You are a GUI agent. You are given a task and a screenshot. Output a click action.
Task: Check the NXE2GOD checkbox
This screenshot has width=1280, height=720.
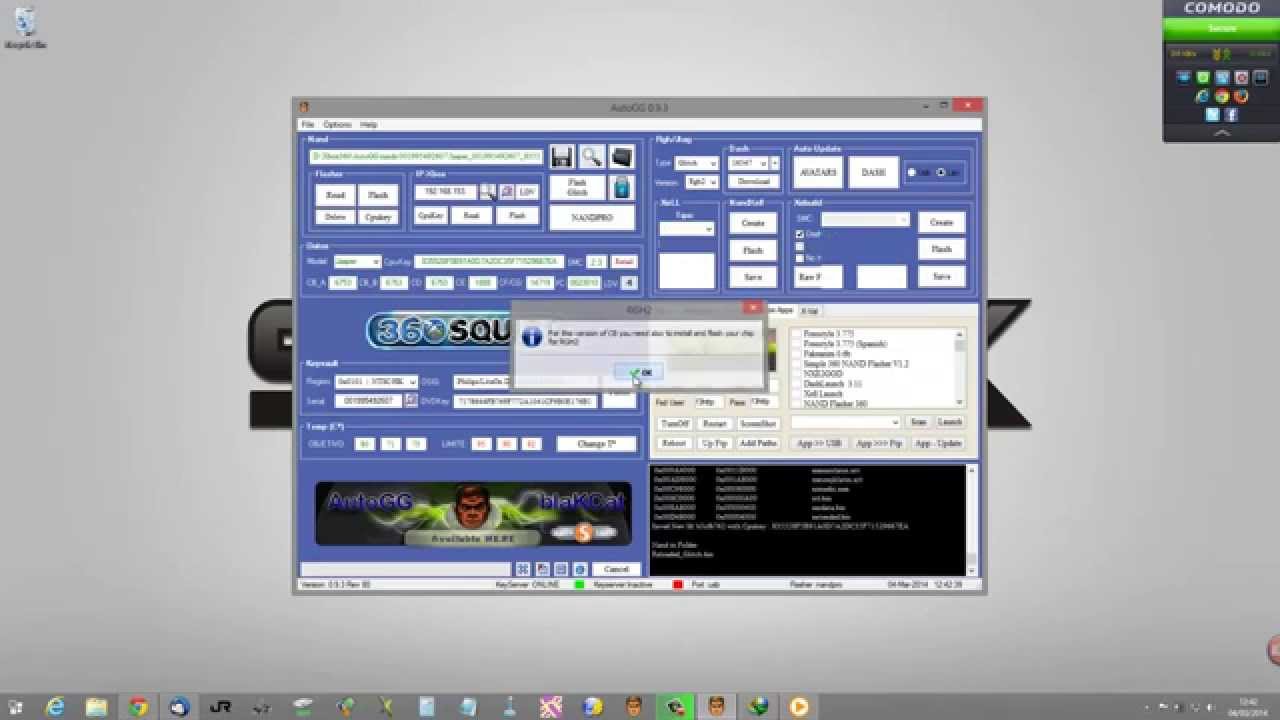click(796, 374)
